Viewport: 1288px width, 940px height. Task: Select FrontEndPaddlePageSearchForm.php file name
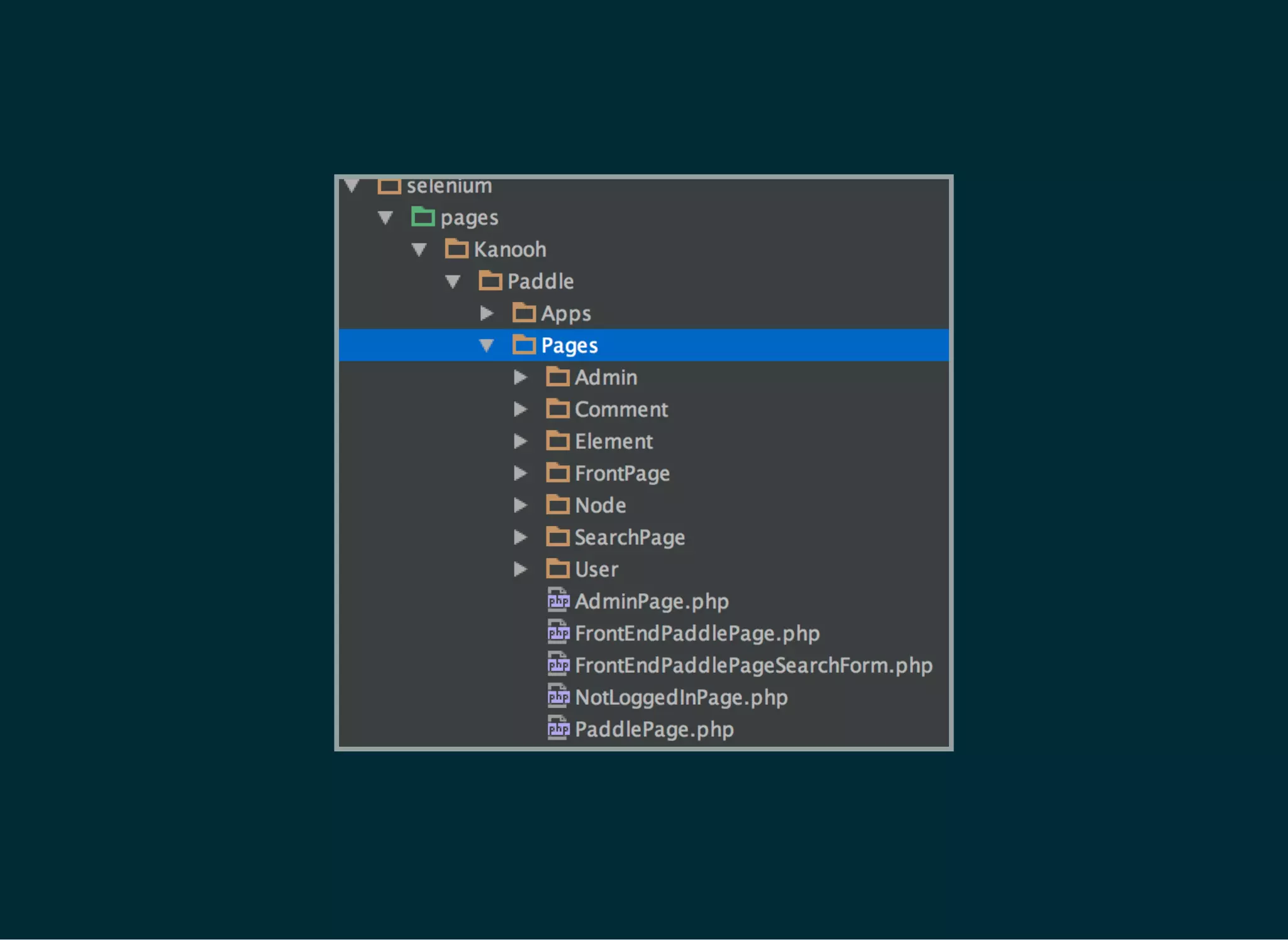(x=753, y=665)
